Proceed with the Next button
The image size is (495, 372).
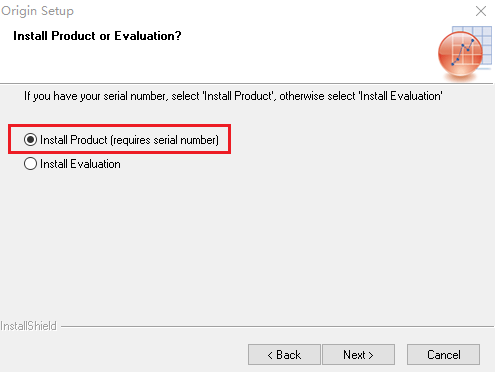coord(358,355)
